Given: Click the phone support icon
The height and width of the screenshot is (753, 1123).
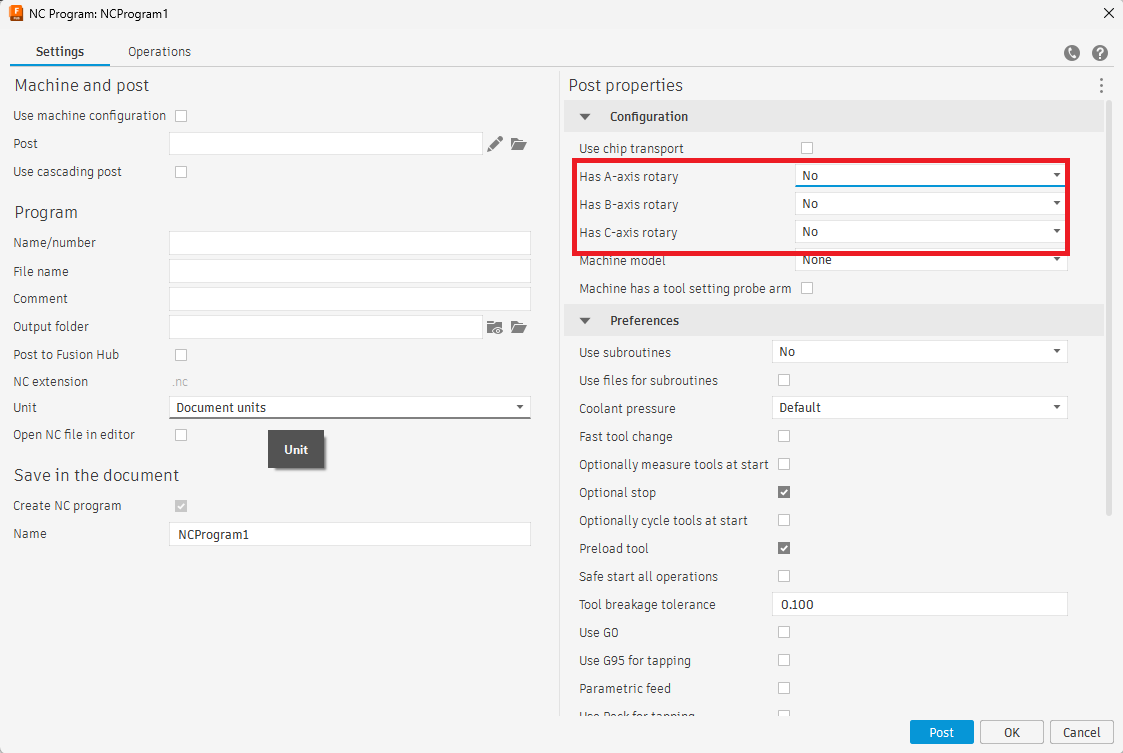Looking at the screenshot, I should tap(1071, 53).
